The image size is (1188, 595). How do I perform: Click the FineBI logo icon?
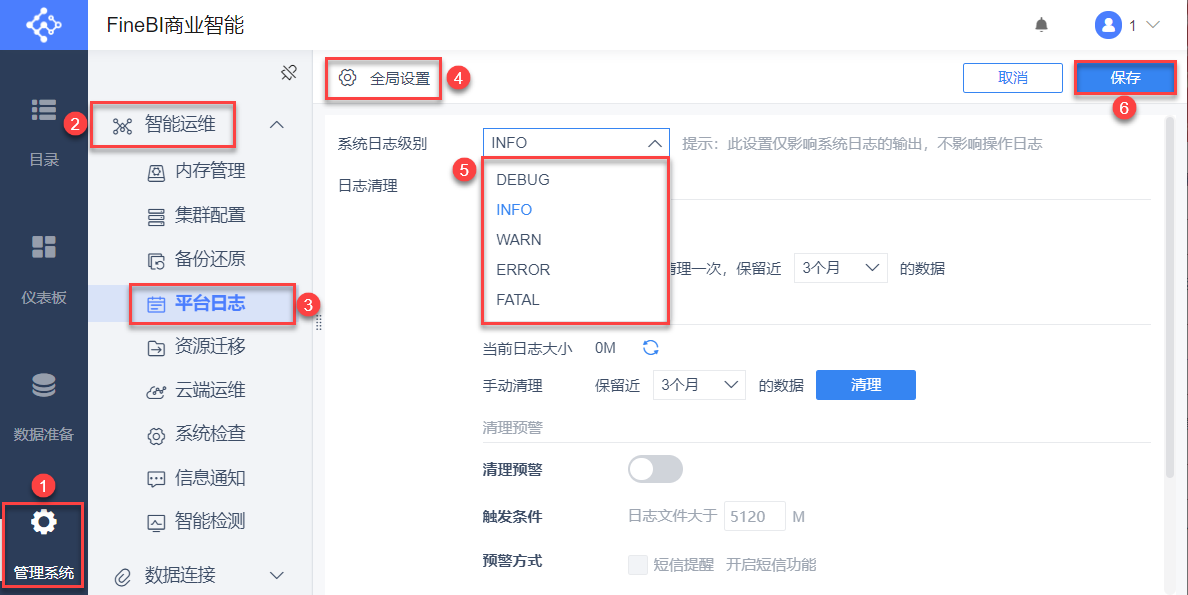[44, 24]
